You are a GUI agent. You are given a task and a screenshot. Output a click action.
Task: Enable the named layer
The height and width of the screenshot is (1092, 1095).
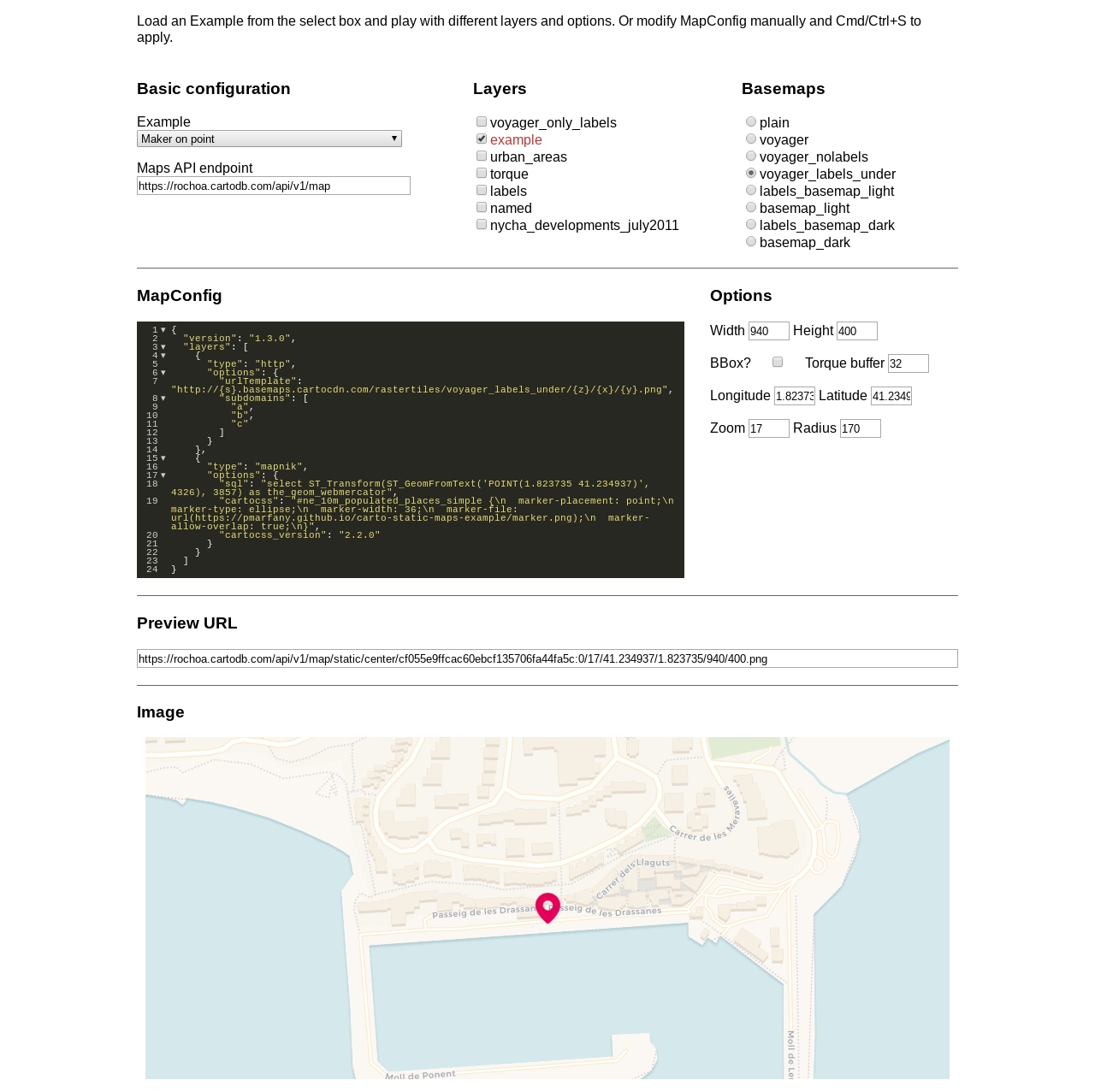[481, 207]
